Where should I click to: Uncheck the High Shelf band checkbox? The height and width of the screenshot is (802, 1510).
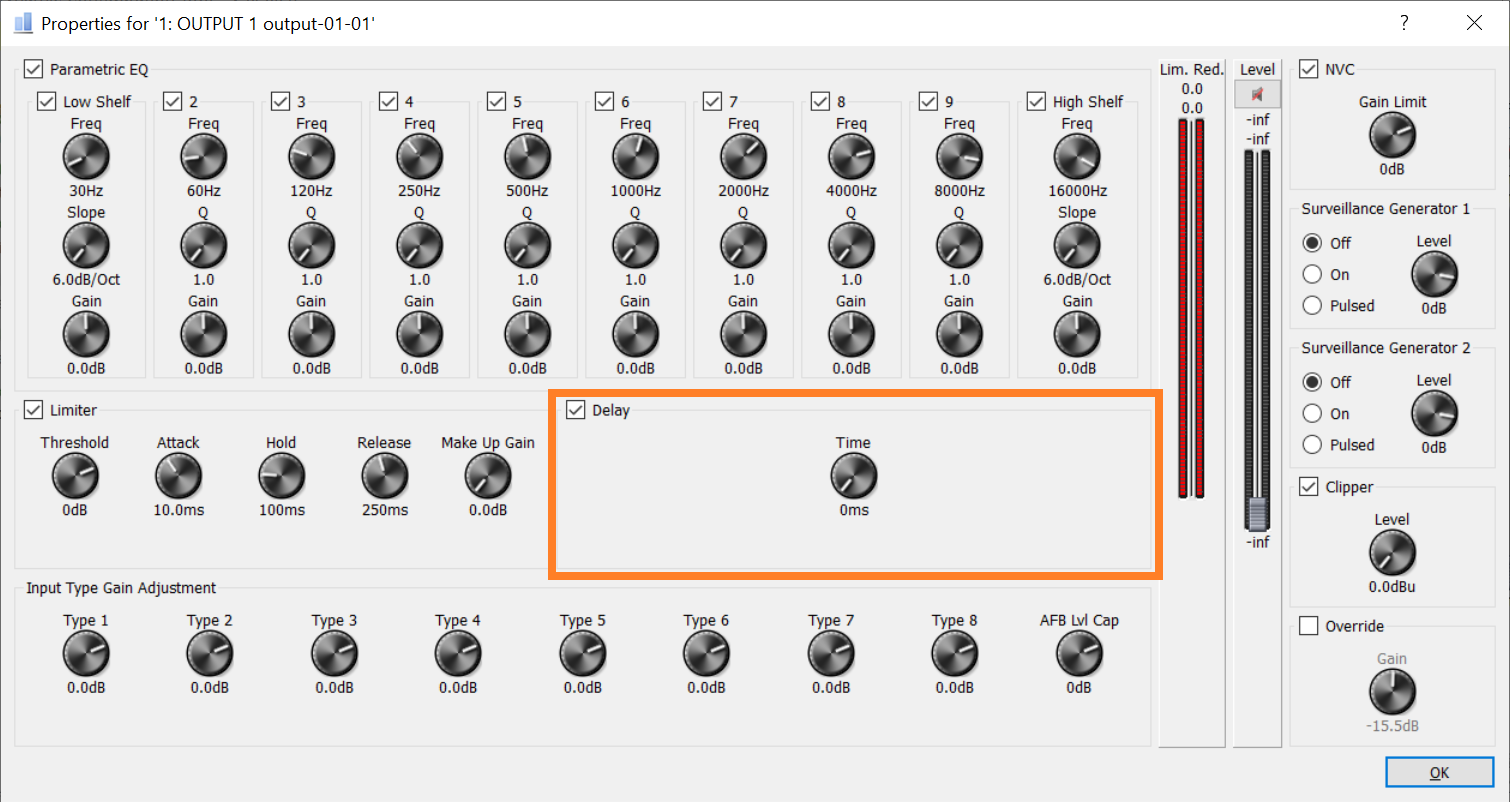point(1036,101)
